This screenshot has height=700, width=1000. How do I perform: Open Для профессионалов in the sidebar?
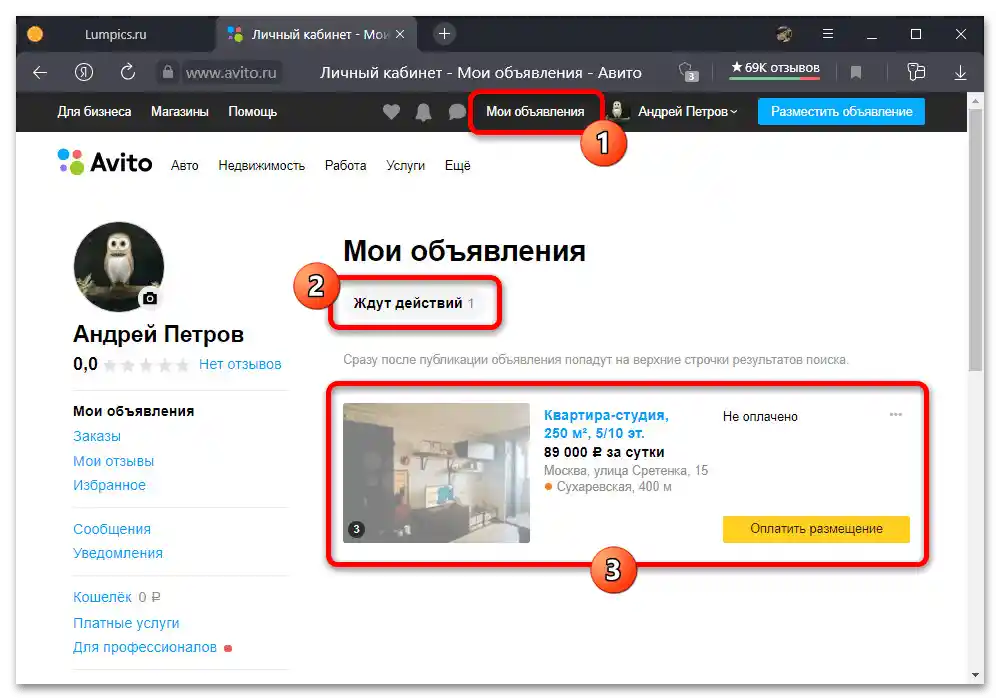pyautogui.click(x=145, y=648)
